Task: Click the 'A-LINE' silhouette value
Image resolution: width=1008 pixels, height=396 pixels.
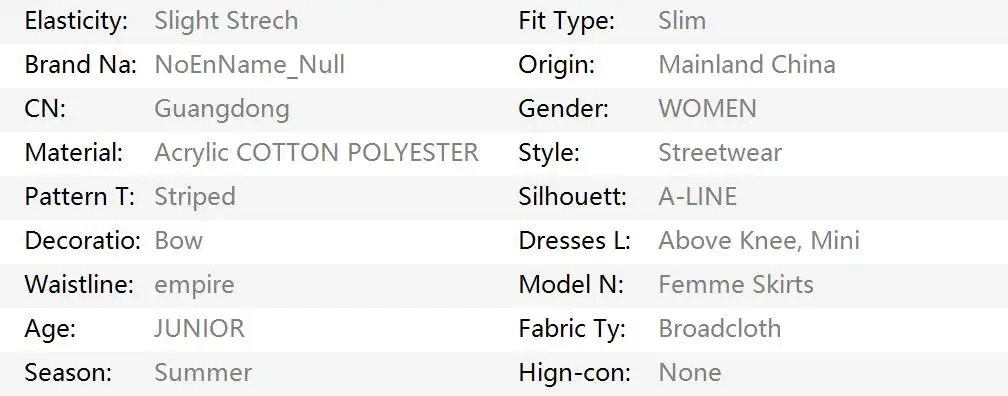Action: [x=698, y=197]
